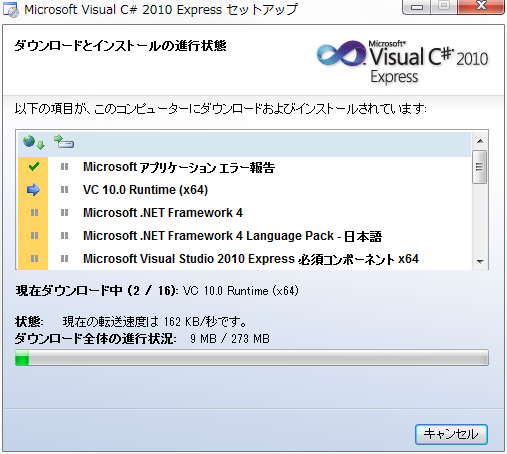Click green checkmark beside Microsoft アプリケーション エラー報告

point(34,166)
